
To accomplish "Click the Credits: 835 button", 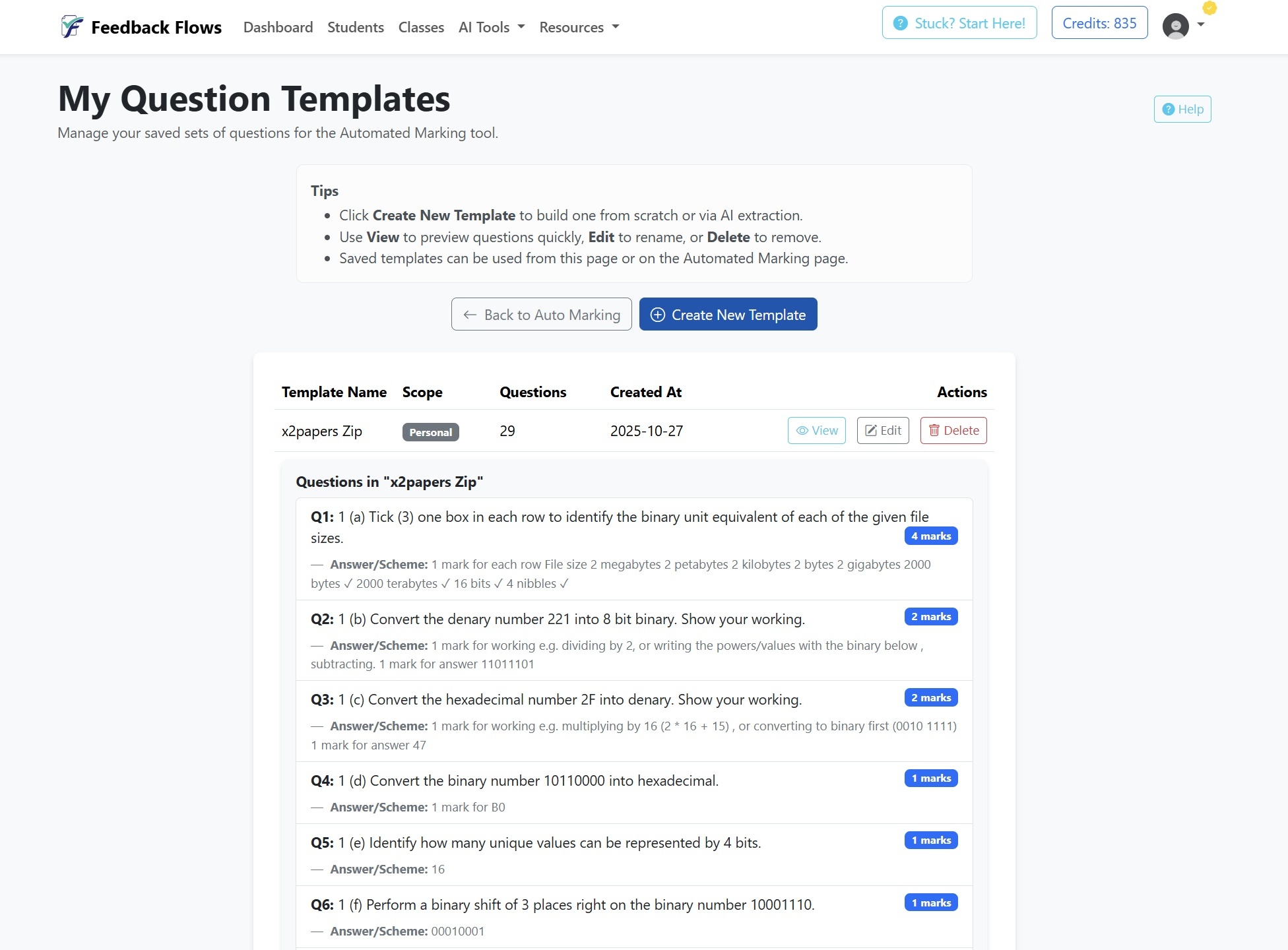I will click(x=1099, y=23).
